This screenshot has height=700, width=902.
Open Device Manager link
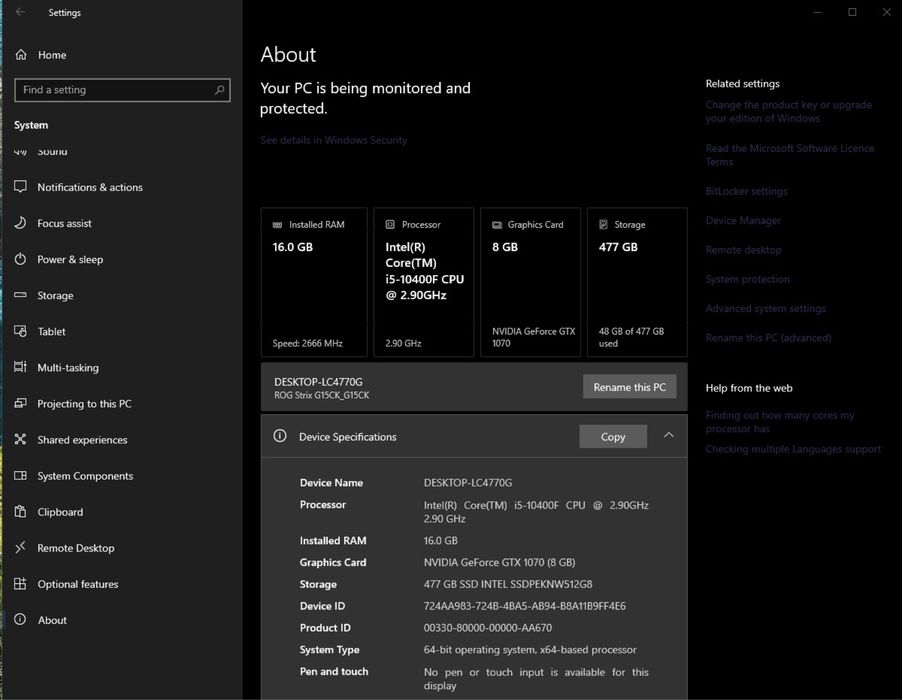coord(743,221)
